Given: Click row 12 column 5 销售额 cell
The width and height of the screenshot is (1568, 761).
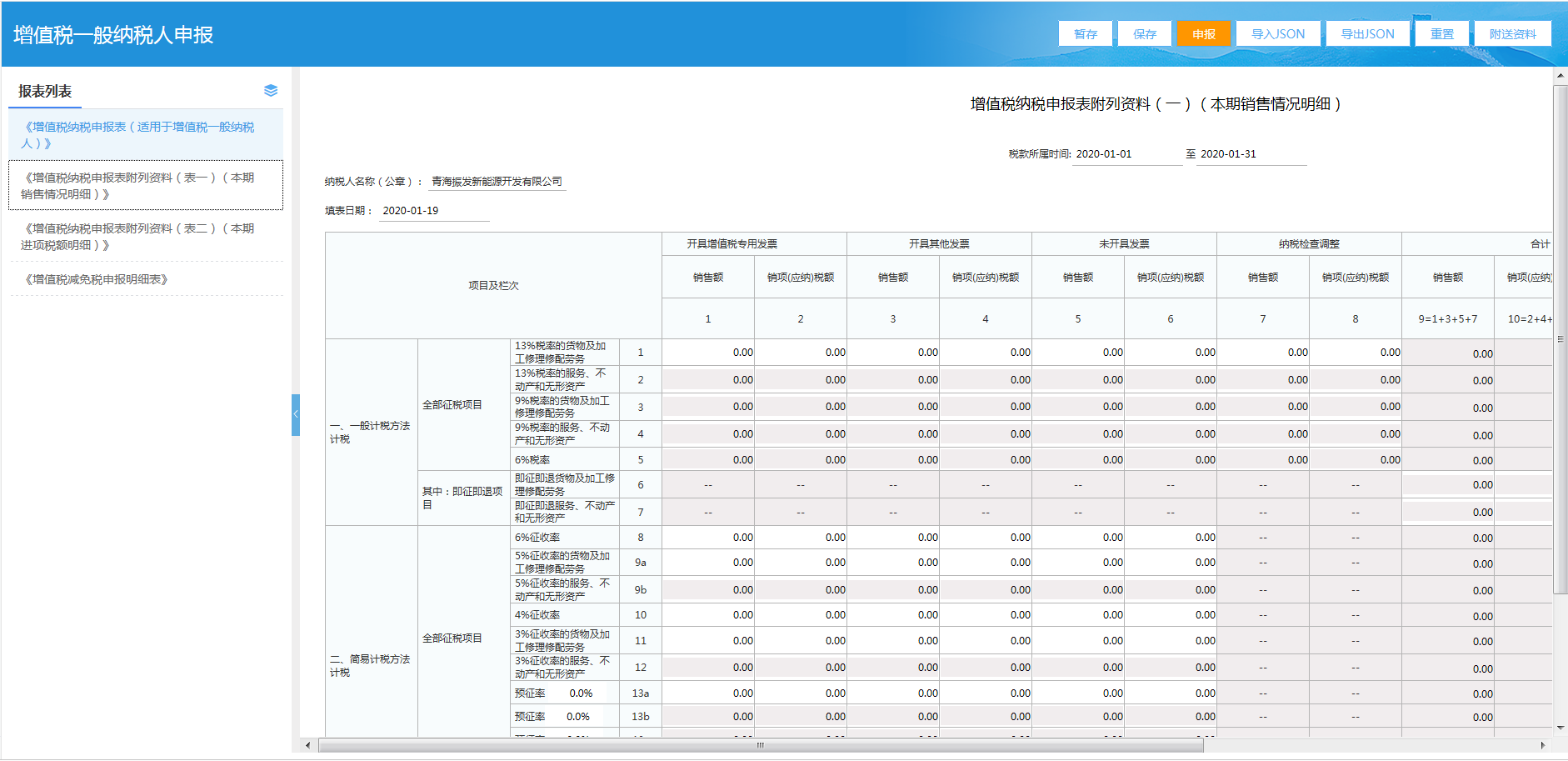Looking at the screenshot, I should pos(1078,668).
